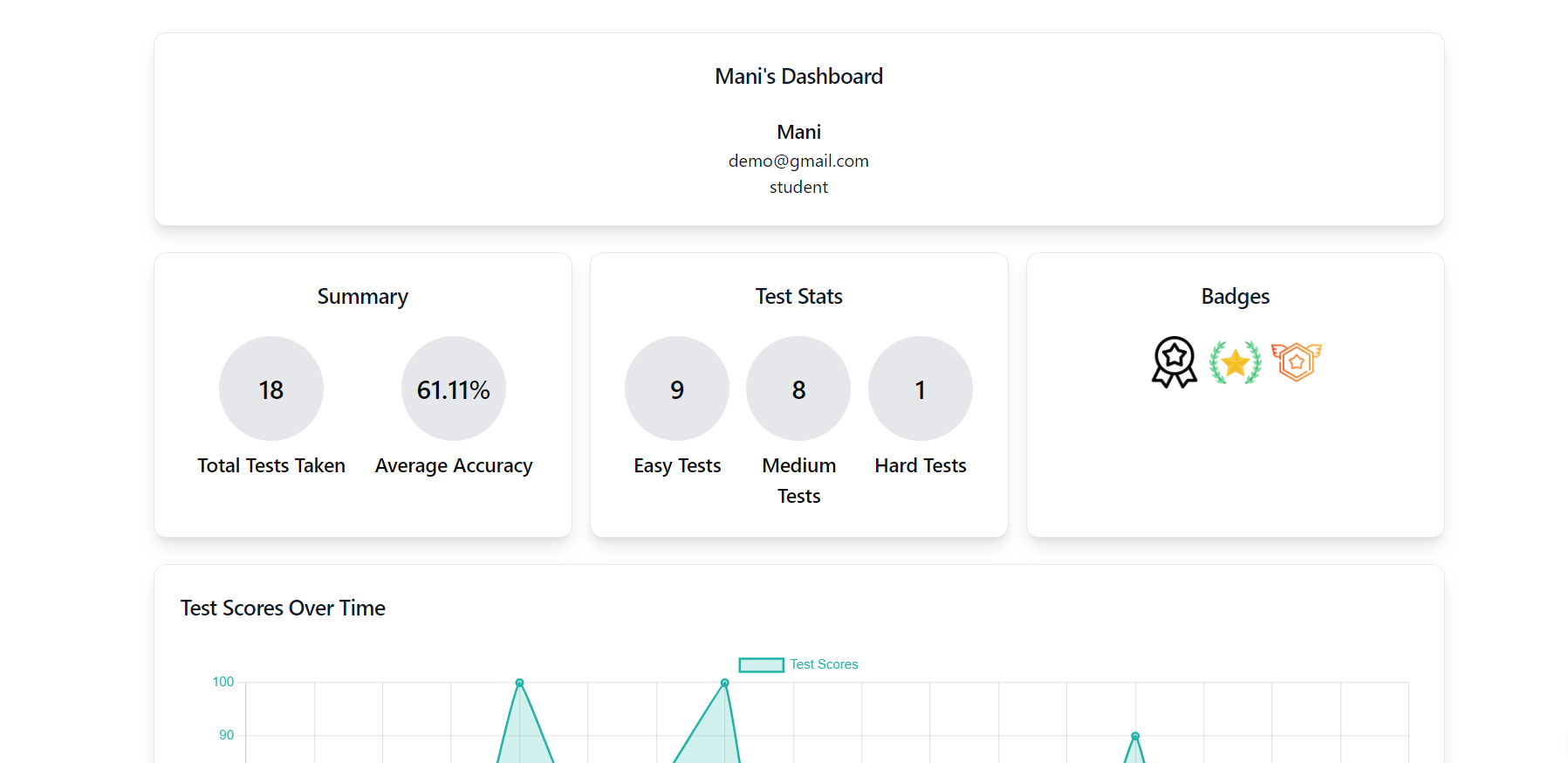The height and width of the screenshot is (763, 1568).
Task: Click the gold star laurel badge
Action: click(x=1236, y=362)
